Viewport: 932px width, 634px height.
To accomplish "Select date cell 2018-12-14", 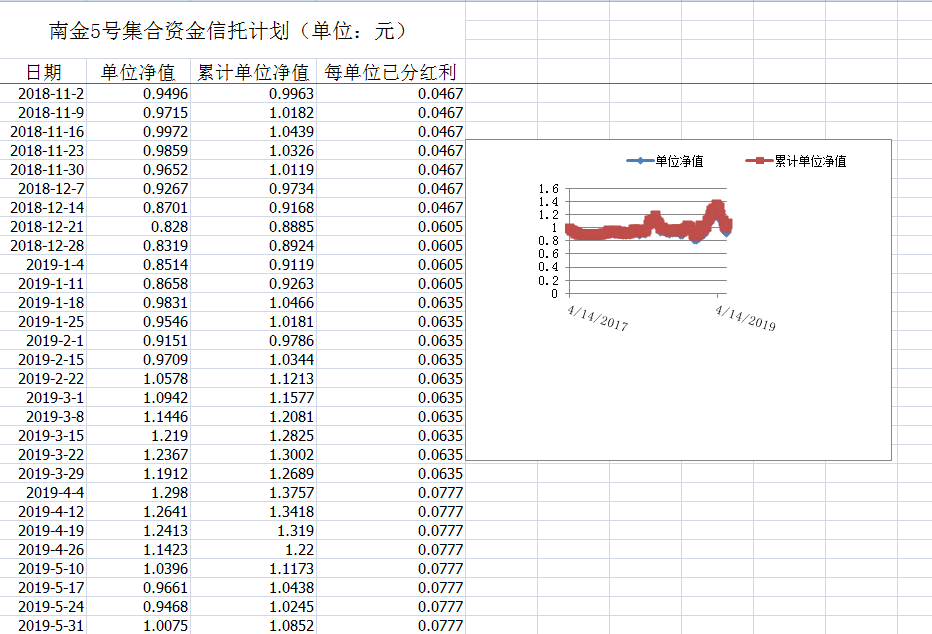I will (x=43, y=207).
